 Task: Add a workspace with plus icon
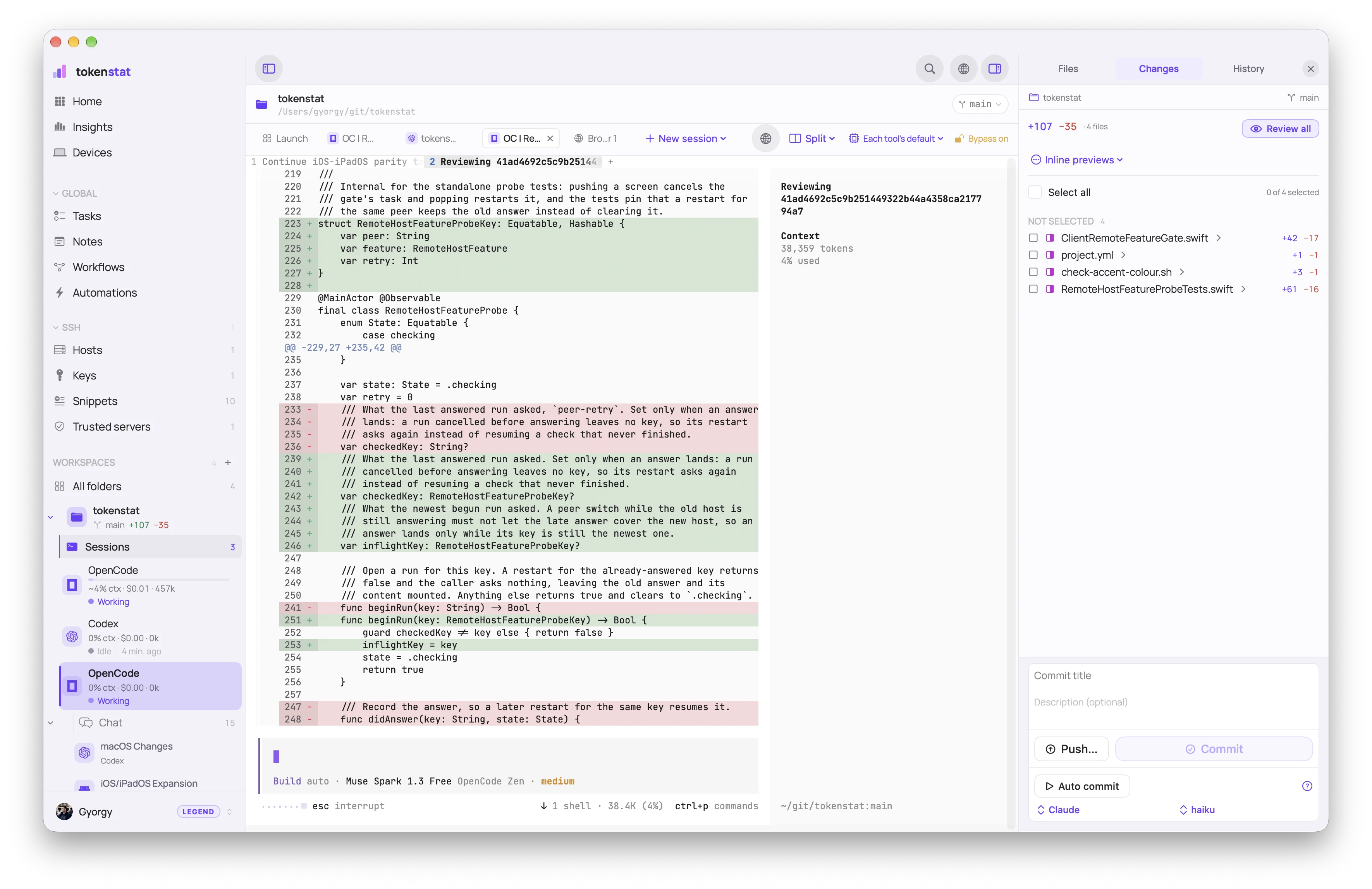228,463
